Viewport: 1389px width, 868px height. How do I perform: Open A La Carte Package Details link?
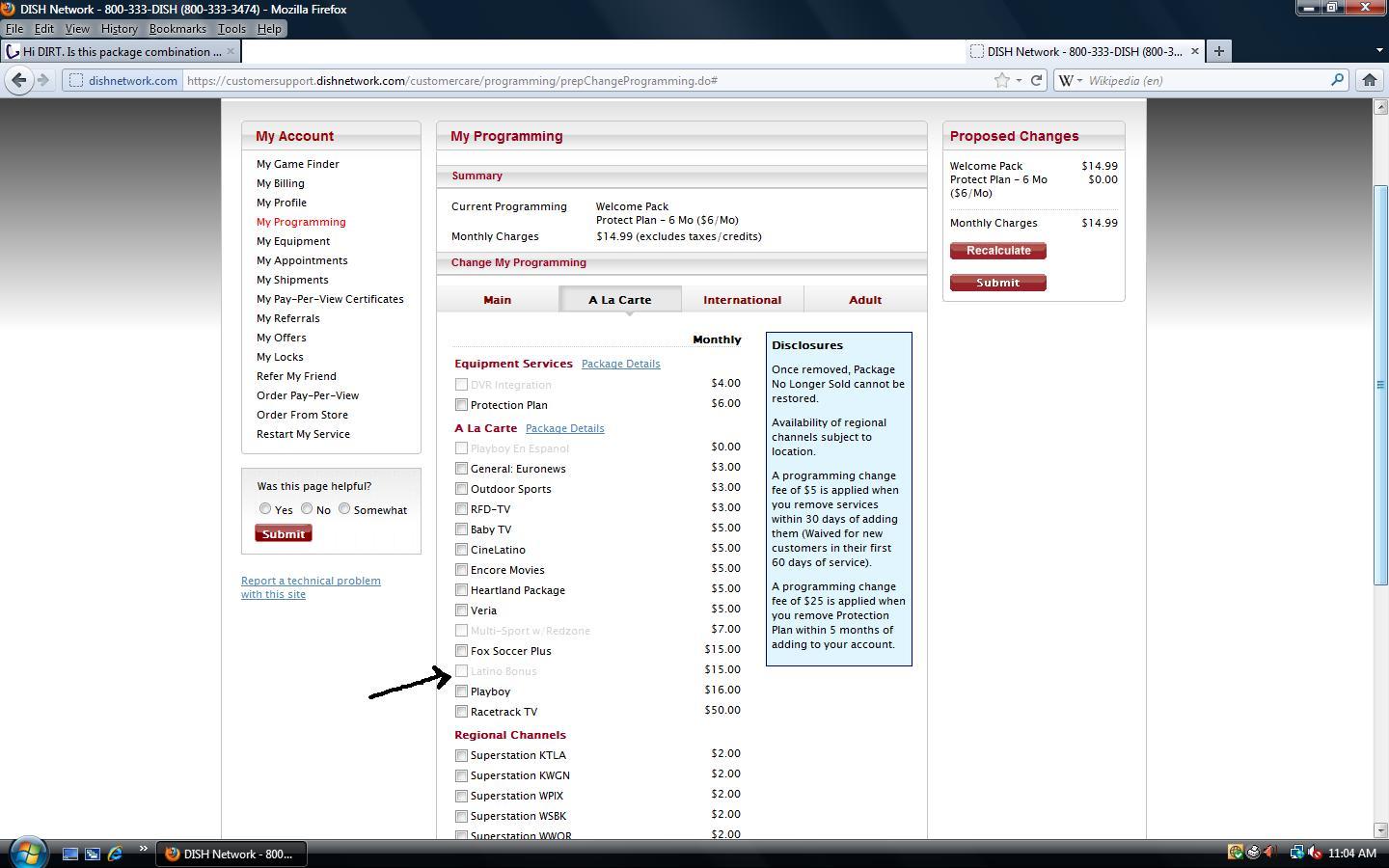point(564,428)
